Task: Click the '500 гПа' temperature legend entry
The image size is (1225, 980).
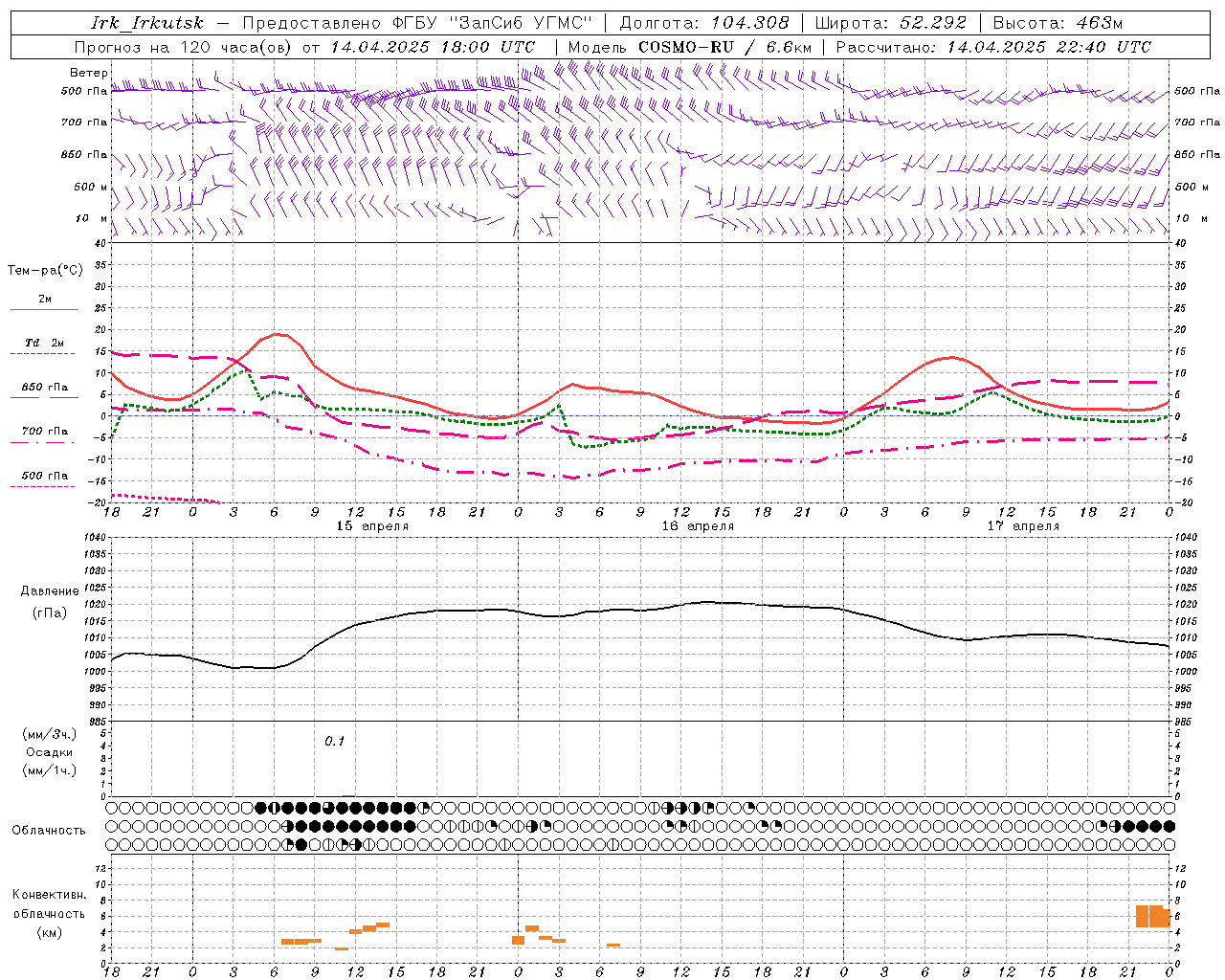Action: 45,476
